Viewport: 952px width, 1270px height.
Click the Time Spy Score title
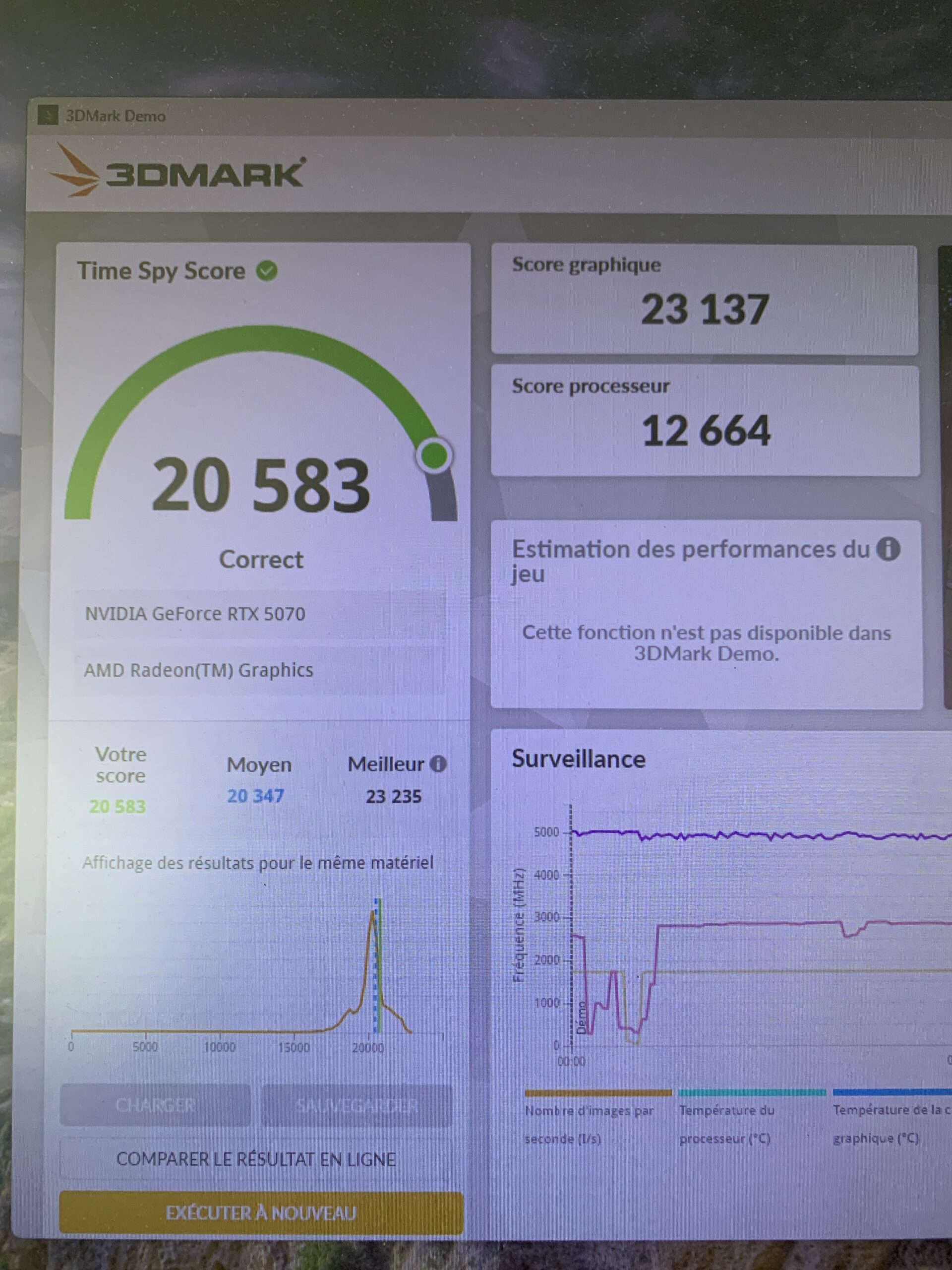tap(161, 271)
